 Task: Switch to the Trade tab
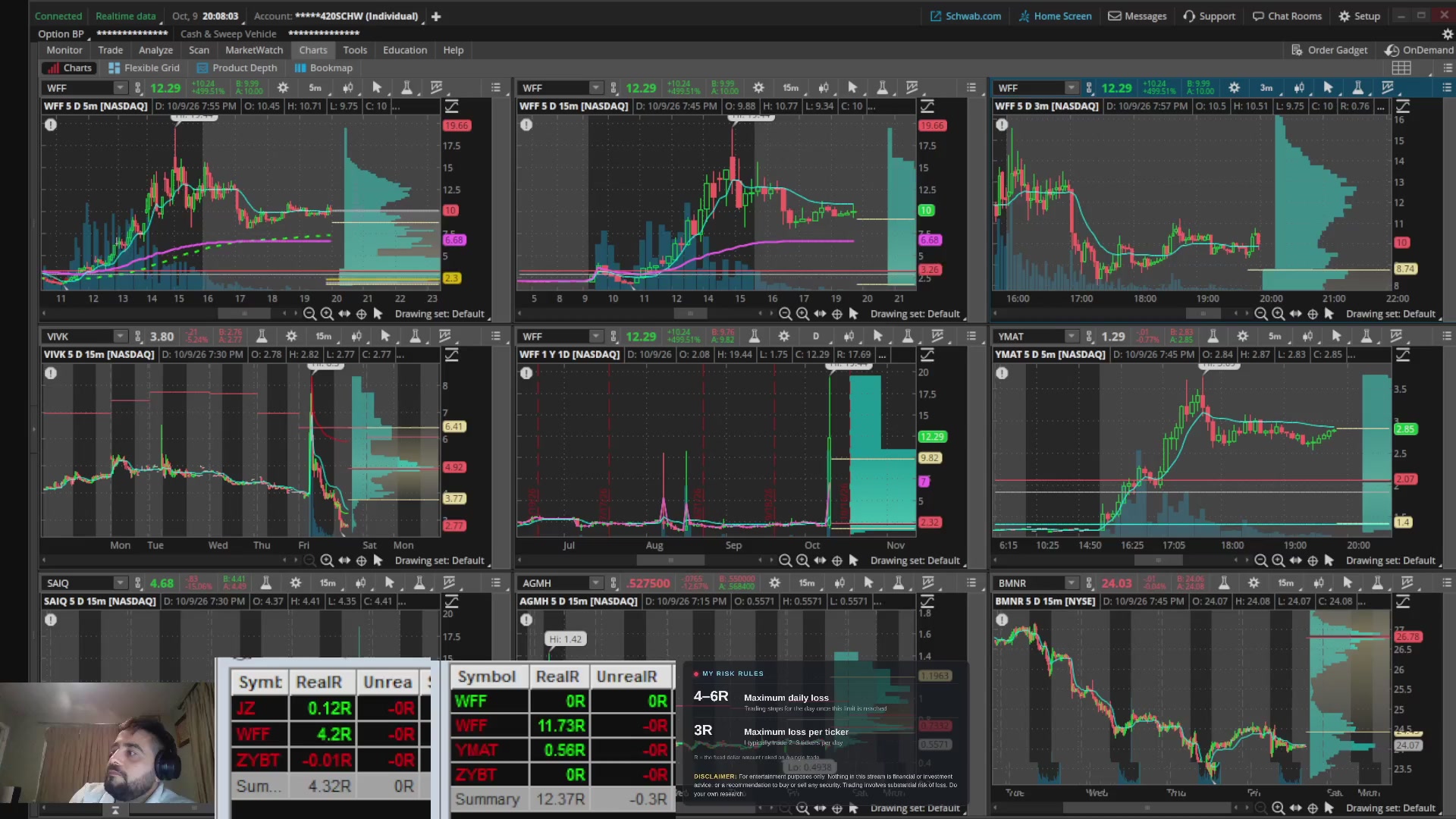pos(111,50)
